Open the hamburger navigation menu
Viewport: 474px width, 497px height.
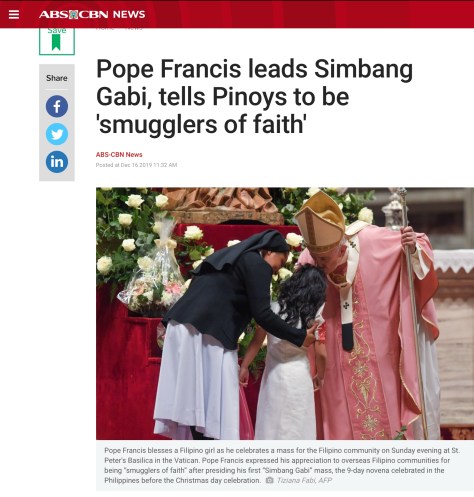[14, 14]
